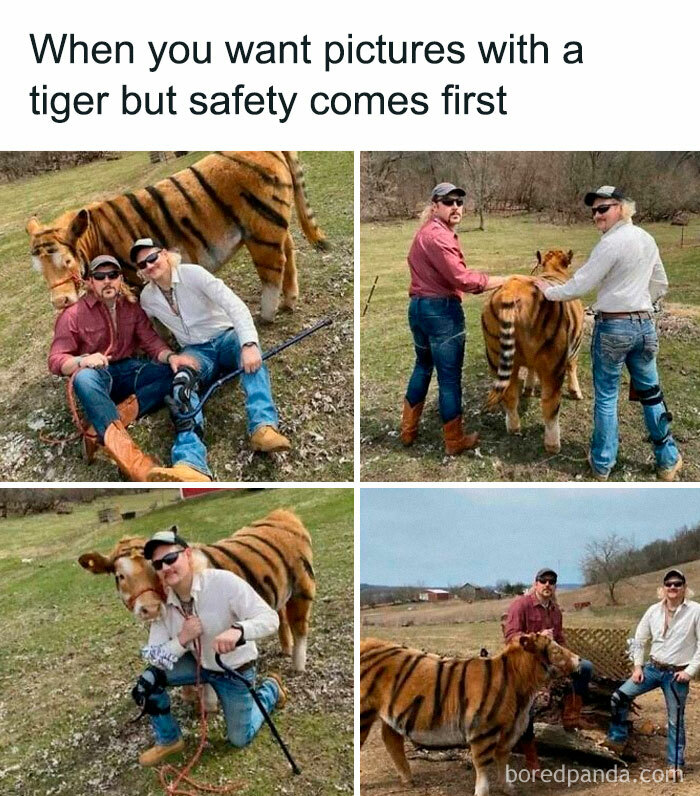Click the tan work boot in top-left photo

270,439
